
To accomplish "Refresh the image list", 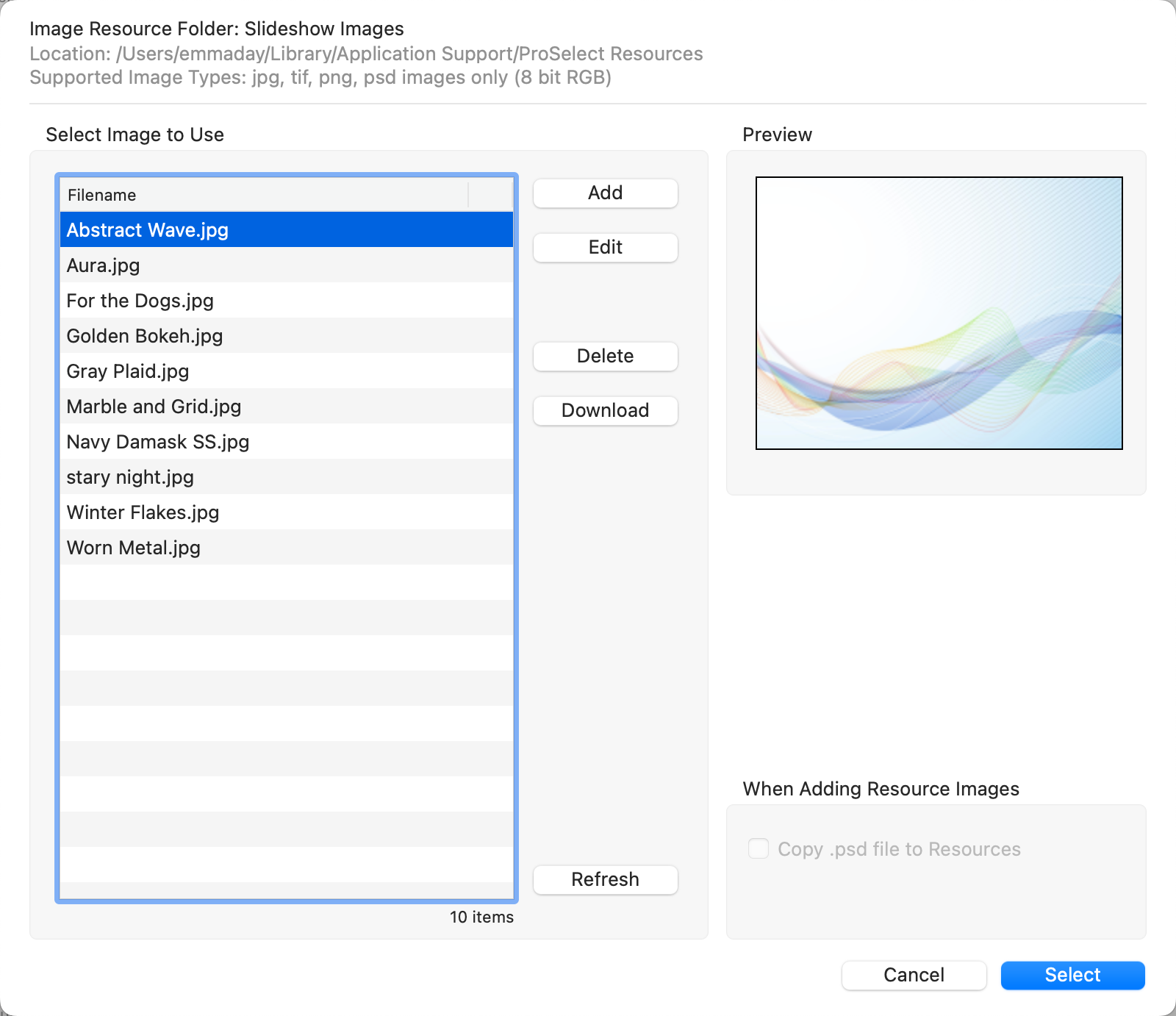I will click(605, 880).
